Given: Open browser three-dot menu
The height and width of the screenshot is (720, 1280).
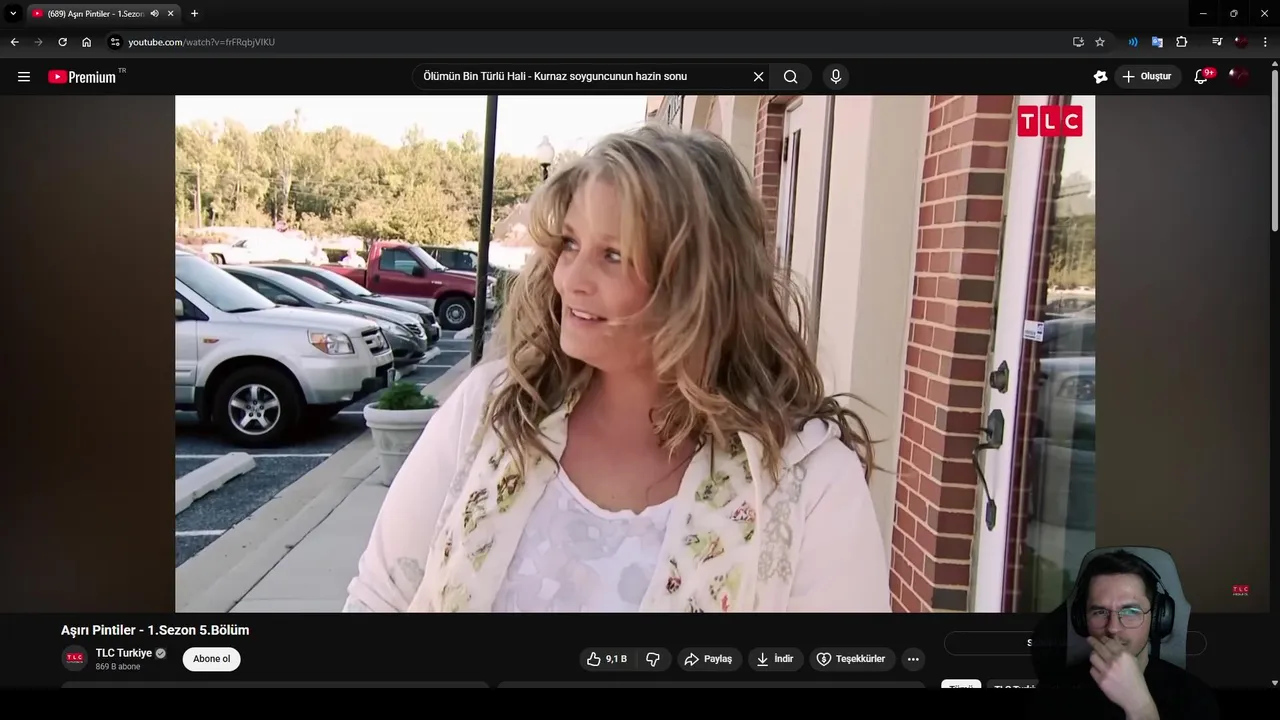Looking at the screenshot, I should click(1266, 42).
